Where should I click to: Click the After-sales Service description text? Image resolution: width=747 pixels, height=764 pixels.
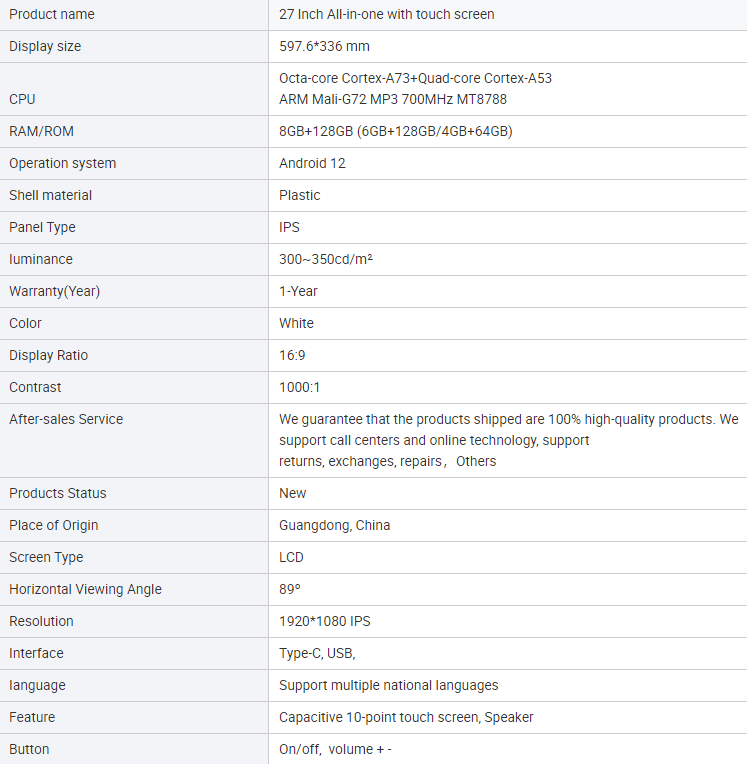[509, 440]
